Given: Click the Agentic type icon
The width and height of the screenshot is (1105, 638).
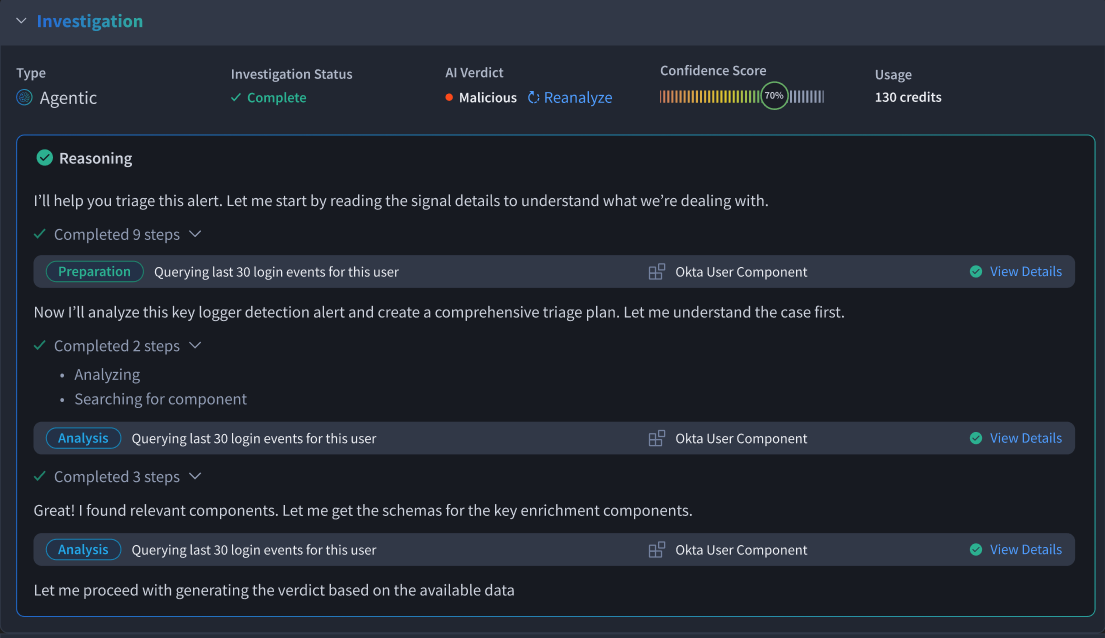Looking at the screenshot, I should [x=25, y=97].
